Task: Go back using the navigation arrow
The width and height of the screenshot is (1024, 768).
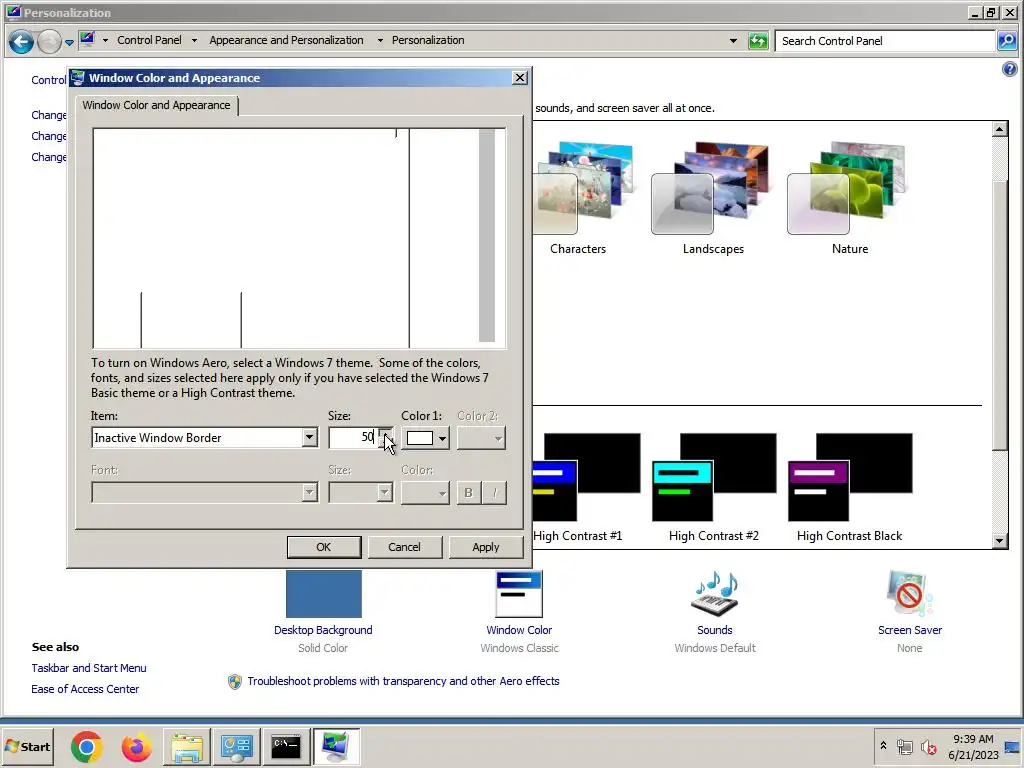Action: point(21,42)
